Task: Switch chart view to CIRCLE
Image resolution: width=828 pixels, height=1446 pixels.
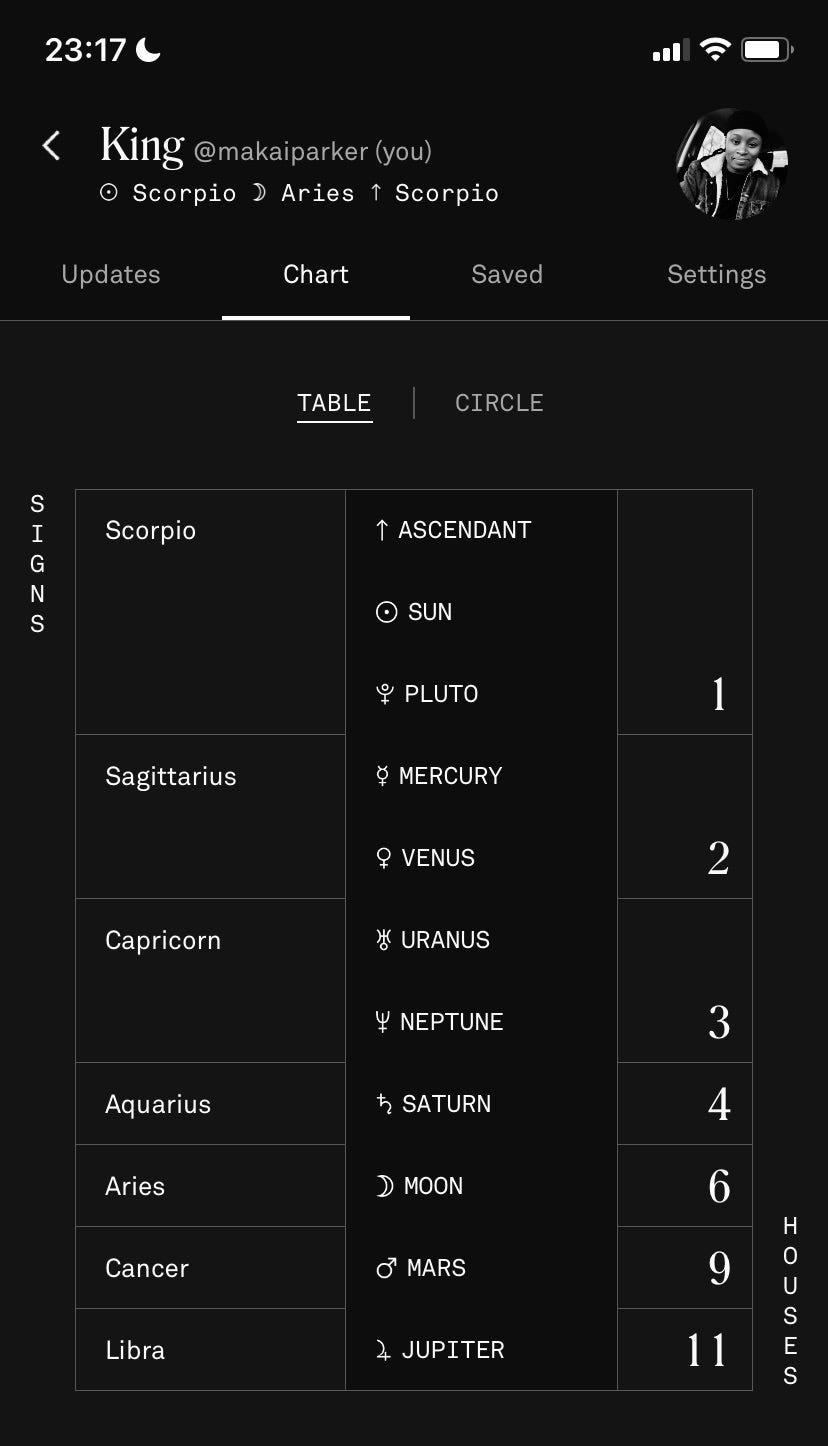Action: pos(499,403)
